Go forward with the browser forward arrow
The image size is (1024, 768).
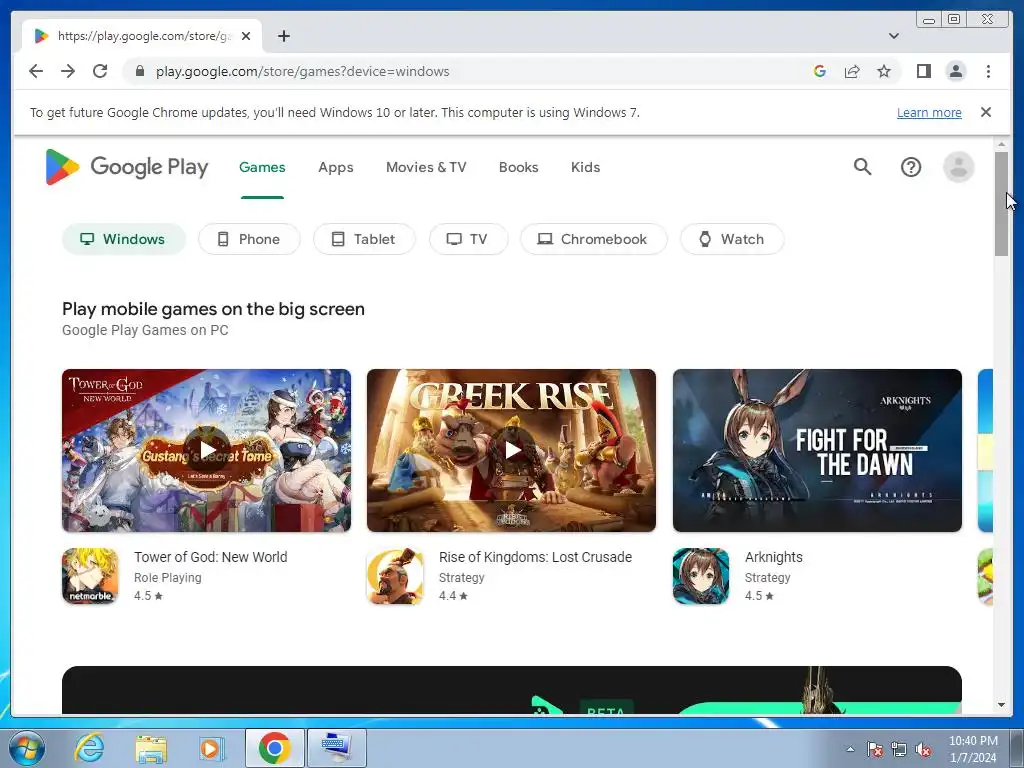click(x=68, y=71)
